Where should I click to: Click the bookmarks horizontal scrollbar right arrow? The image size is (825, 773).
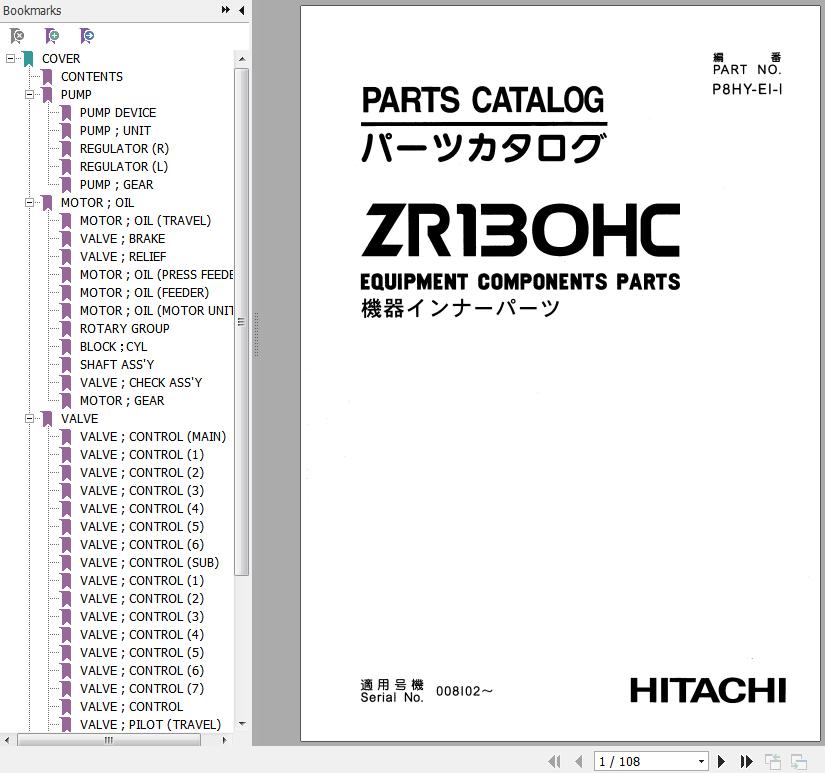pyautogui.click(x=225, y=740)
